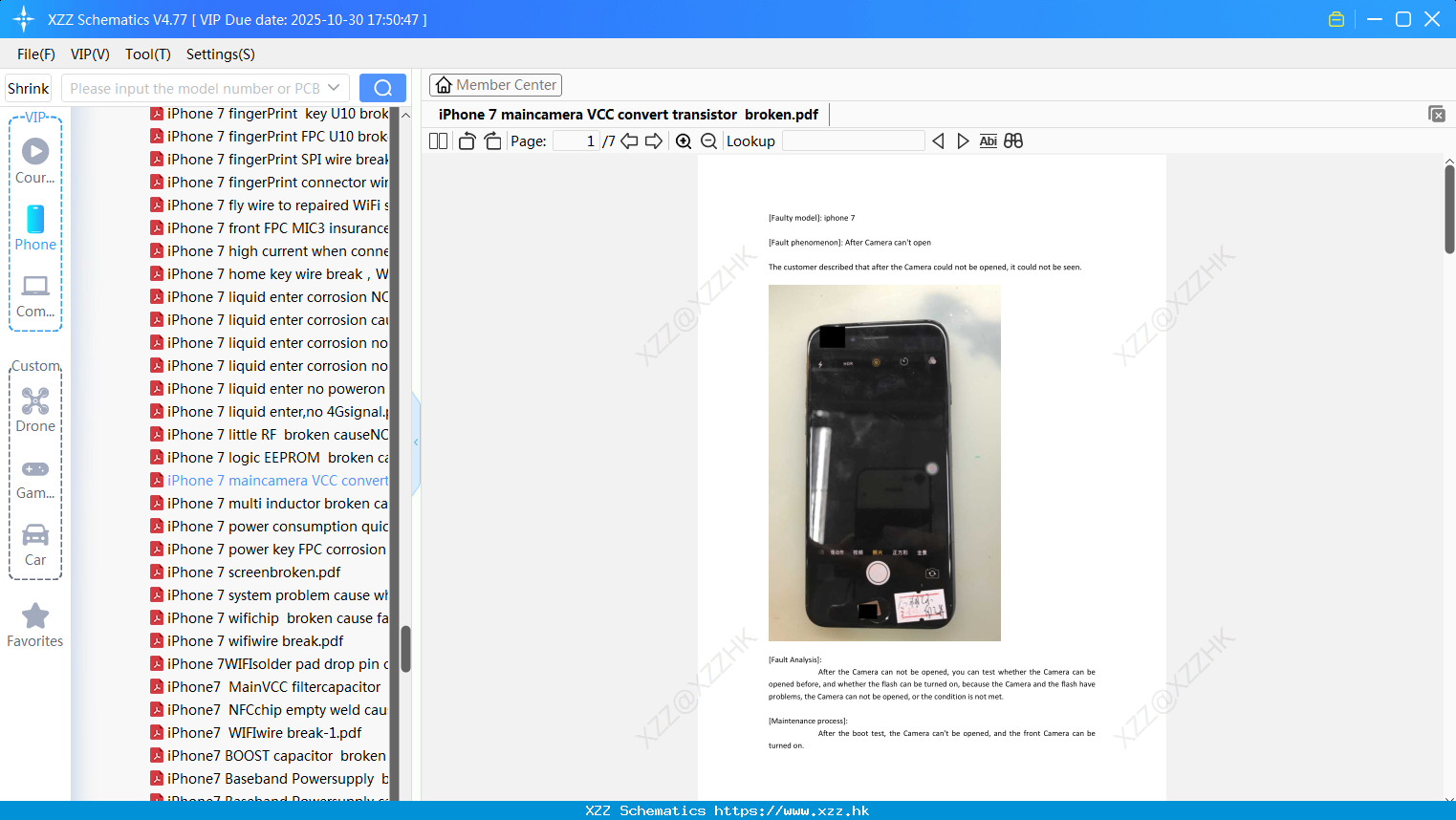The width and height of the screenshot is (1456, 820).
Task: Open the Course sidebar icon
Action: coord(35,161)
